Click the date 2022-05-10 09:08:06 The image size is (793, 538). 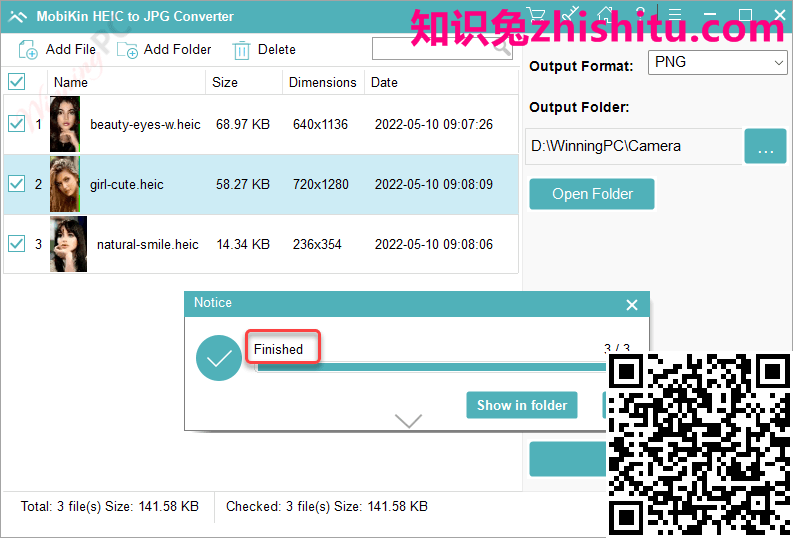click(434, 244)
